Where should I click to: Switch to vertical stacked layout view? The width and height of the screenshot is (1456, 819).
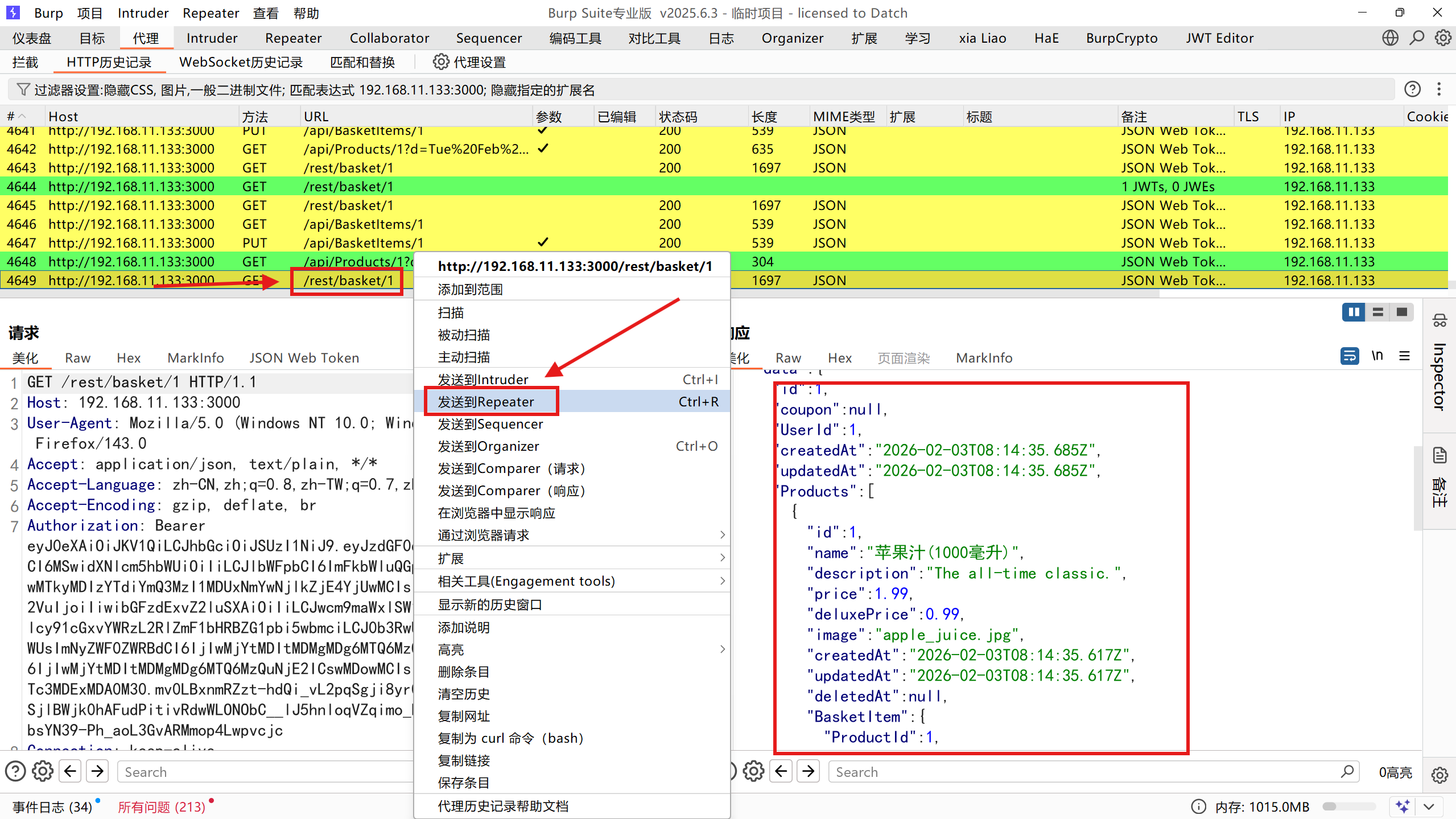coord(1378,312)
